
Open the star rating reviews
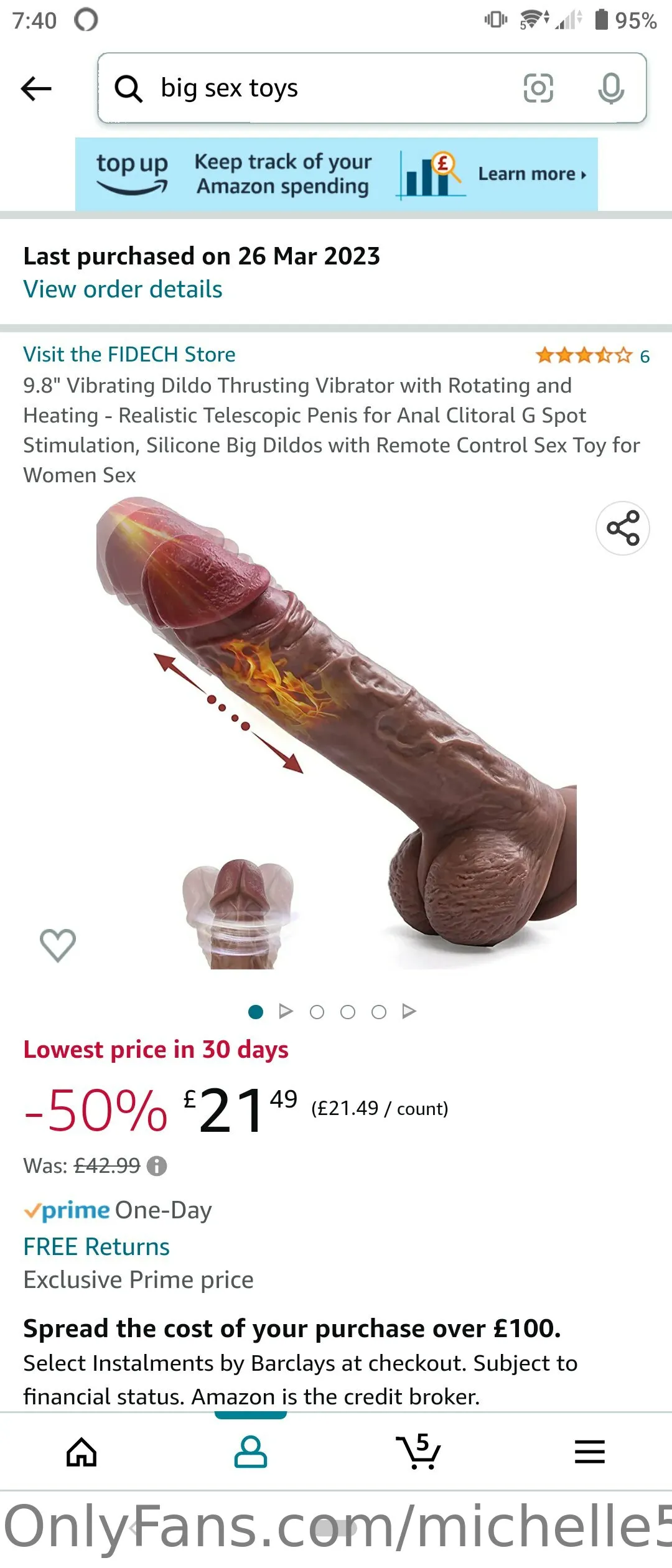(x=592, y=355)
